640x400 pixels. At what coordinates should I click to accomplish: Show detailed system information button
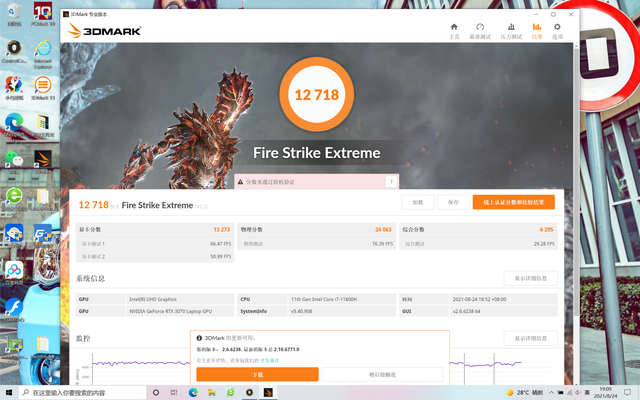530,278
